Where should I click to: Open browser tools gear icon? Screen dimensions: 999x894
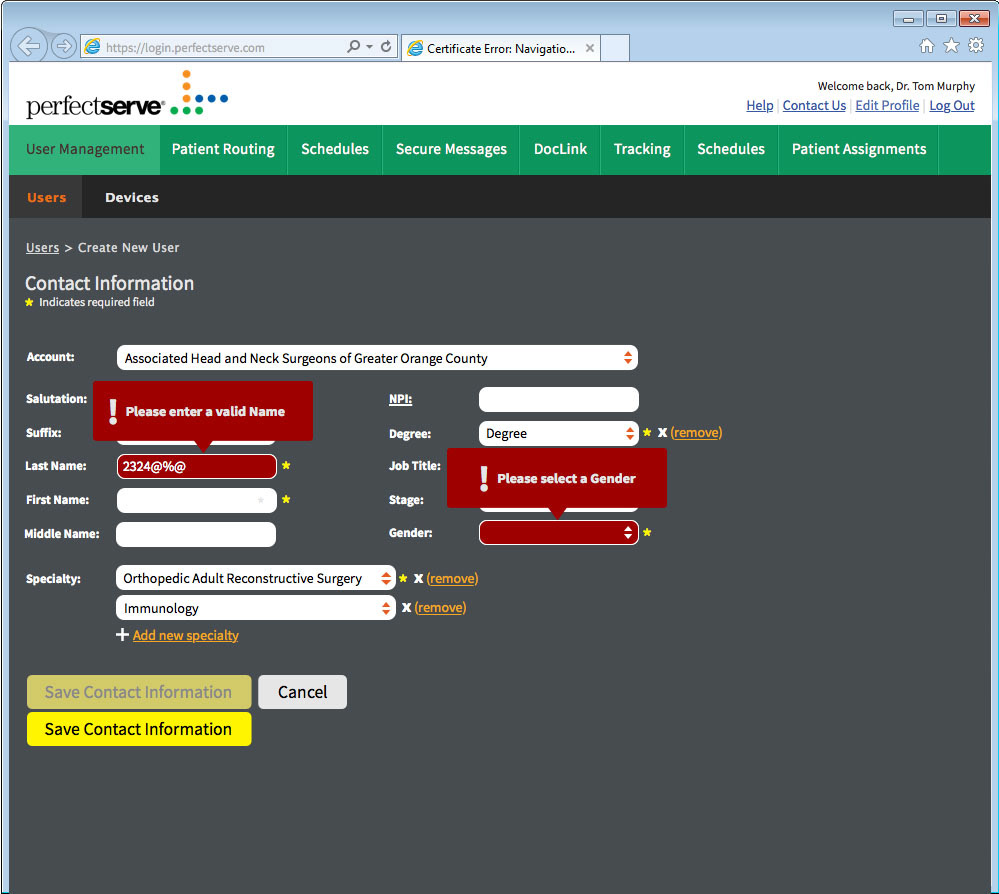(975, 45)
